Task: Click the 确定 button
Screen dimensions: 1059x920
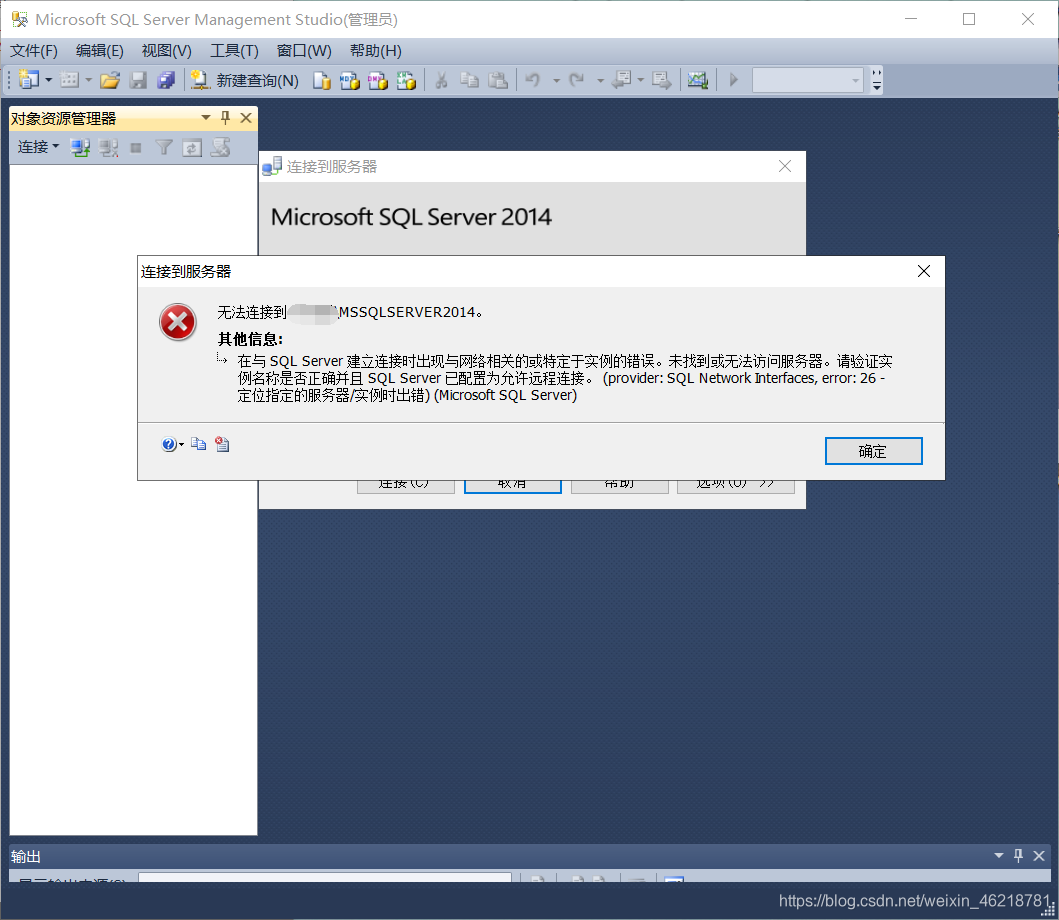Action: tap(873, 451)
